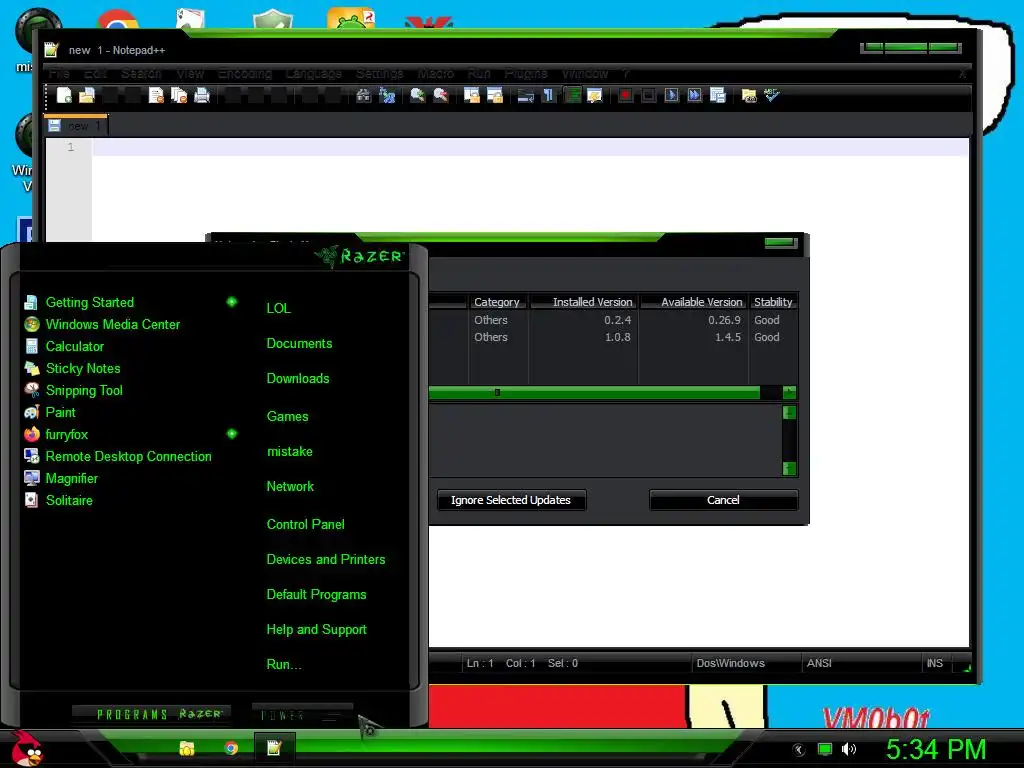The height and width of the screenshot is (768, 1024).
Task: Click the Playback macro icon
Action: tap(671, 95)
